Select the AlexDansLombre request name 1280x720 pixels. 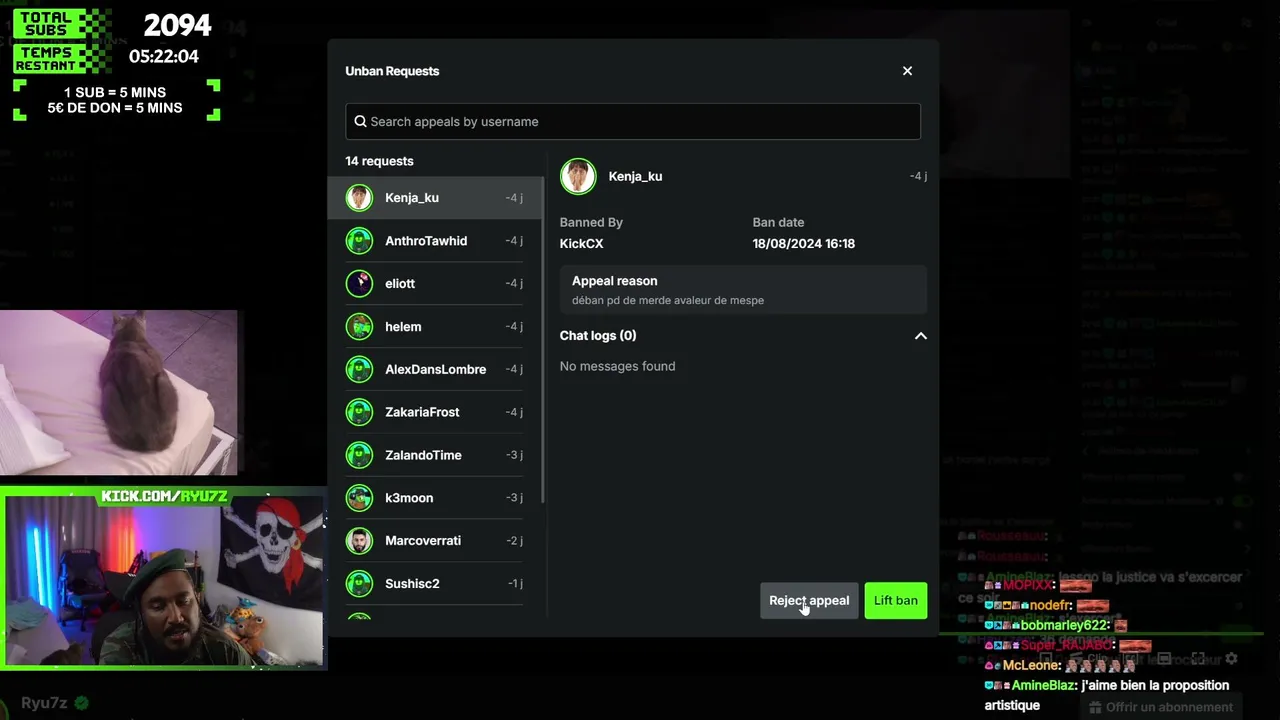(x=435, y=370)
